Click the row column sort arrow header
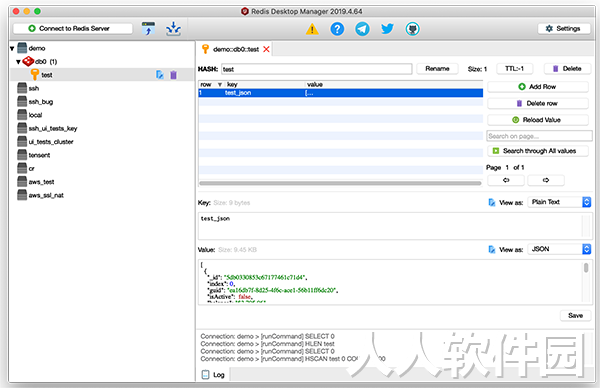The height and width of the screenshot is (388, 600). point(220,85)
